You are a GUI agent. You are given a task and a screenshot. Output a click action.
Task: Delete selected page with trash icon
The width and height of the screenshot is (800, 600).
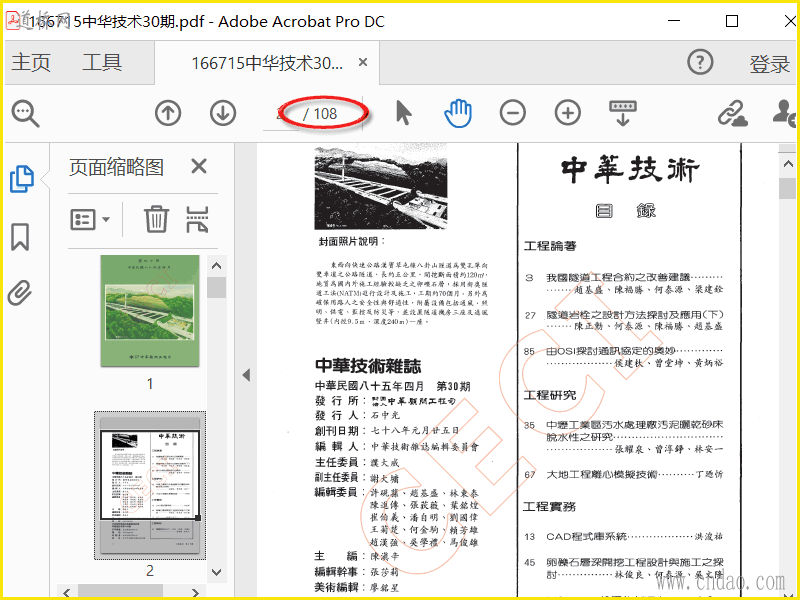pyautogui.click(x=156, y=219)
